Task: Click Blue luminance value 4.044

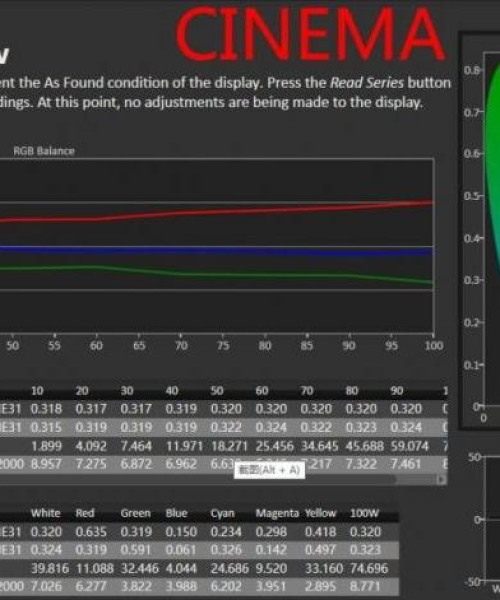Action: (x=181, y=569)
